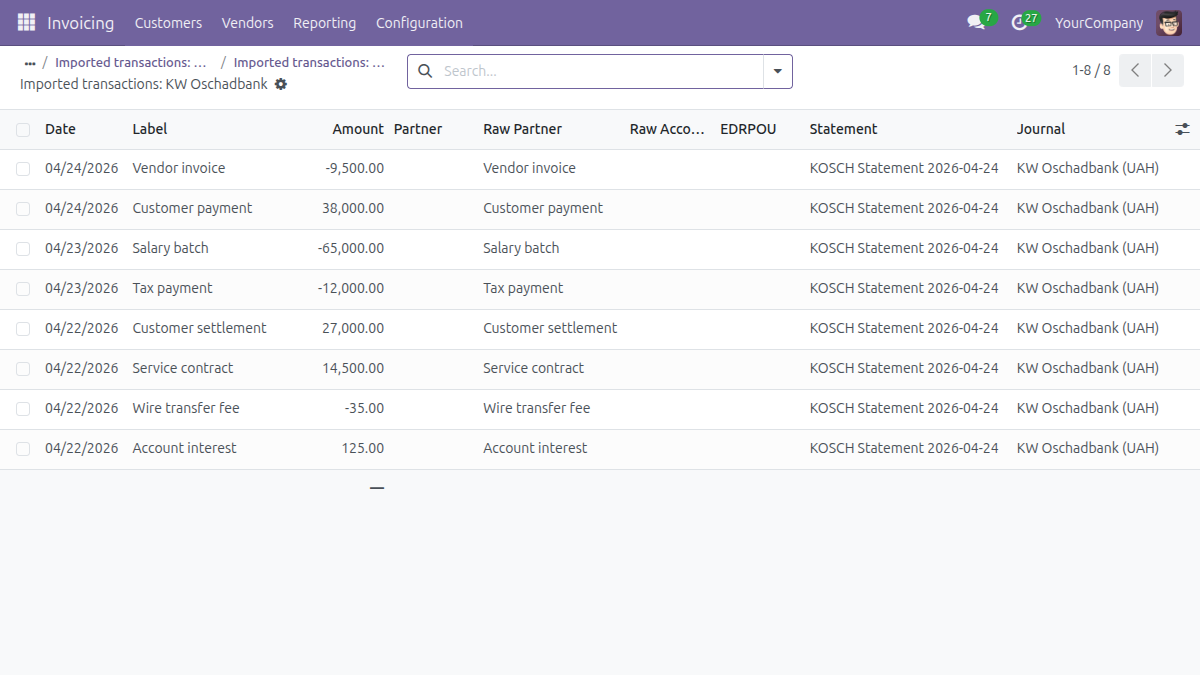Click the Statement cell in Account interest row
Screen dimensions: 1200x675
tap(904, 448)
